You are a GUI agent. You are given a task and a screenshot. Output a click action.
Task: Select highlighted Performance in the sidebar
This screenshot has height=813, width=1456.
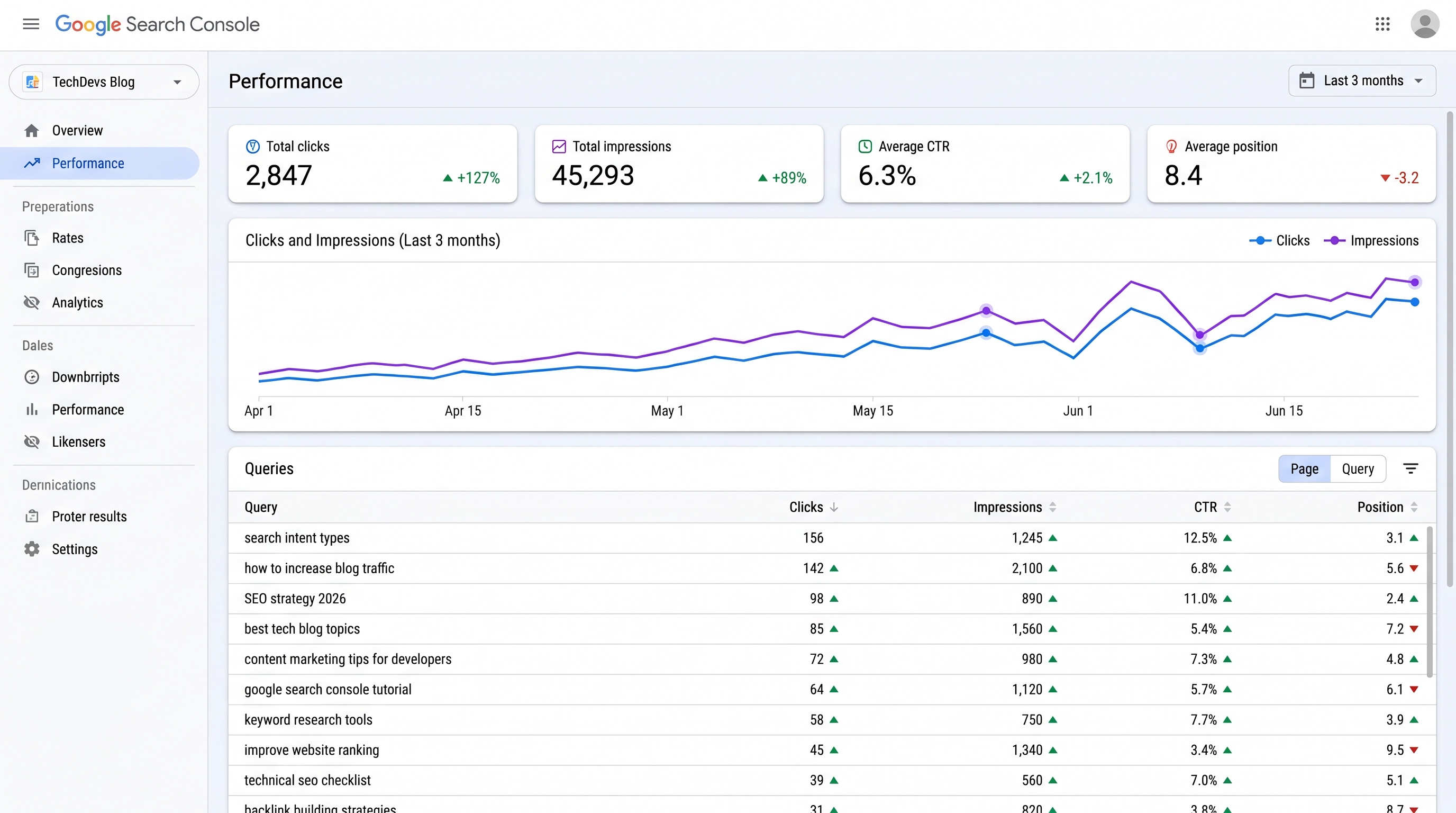[99, 164]
